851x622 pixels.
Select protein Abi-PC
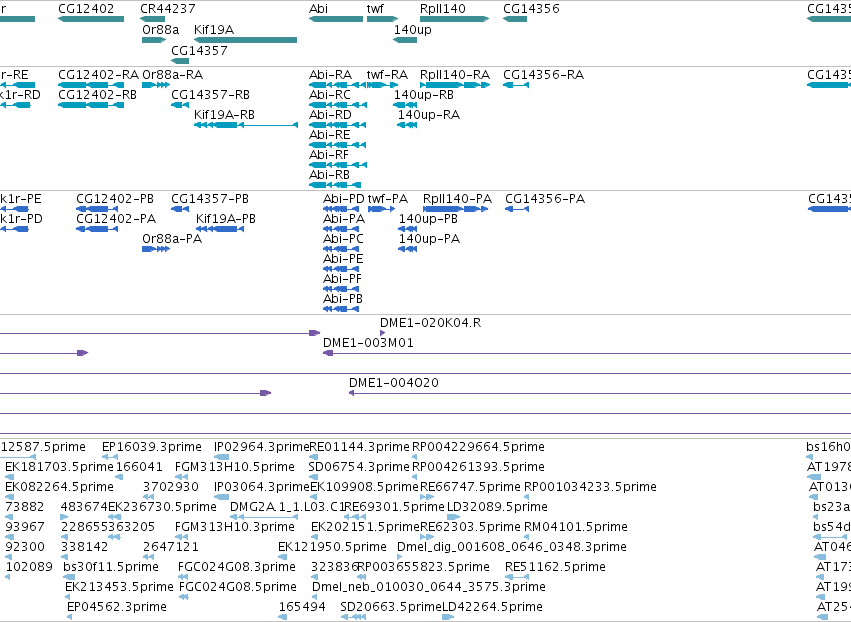pos(341,249)
